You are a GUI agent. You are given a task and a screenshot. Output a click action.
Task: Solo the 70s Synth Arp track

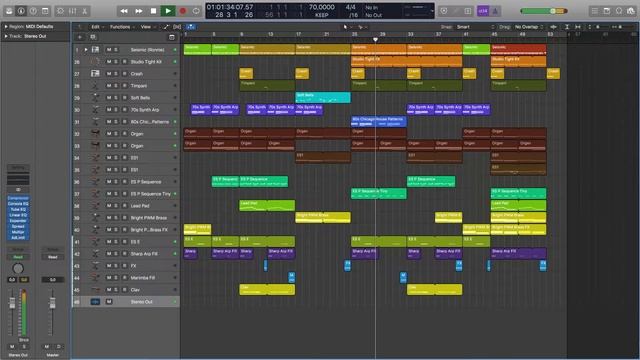(x=116, y=110)
